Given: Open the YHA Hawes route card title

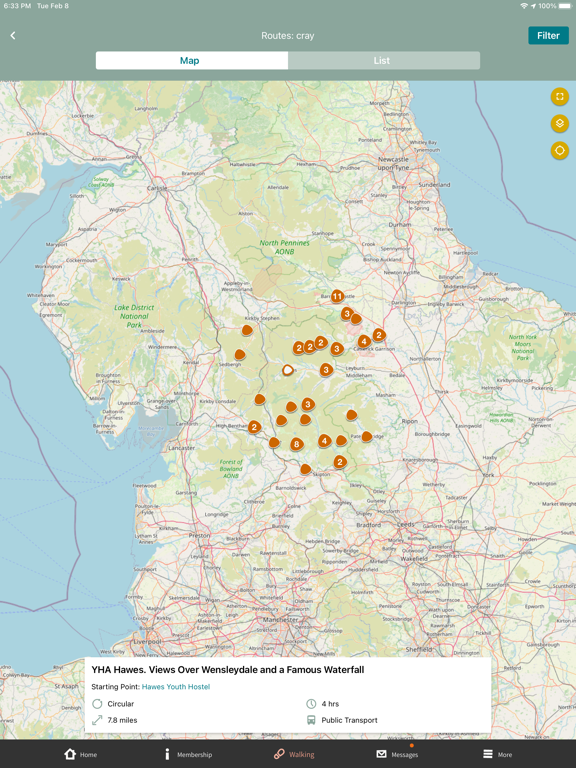Looking at the screenshot, I should pos(228,670).
